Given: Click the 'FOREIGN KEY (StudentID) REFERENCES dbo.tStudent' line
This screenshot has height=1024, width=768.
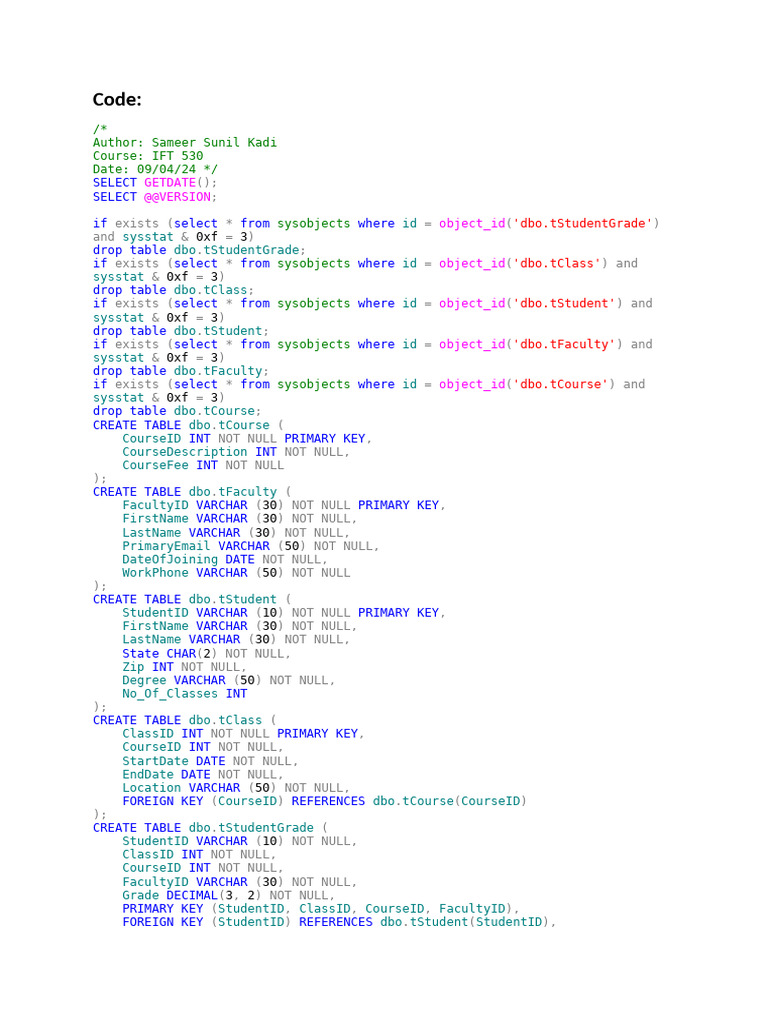Looking at the screenshot, I should pyautogui.click(x=339, y=922).
